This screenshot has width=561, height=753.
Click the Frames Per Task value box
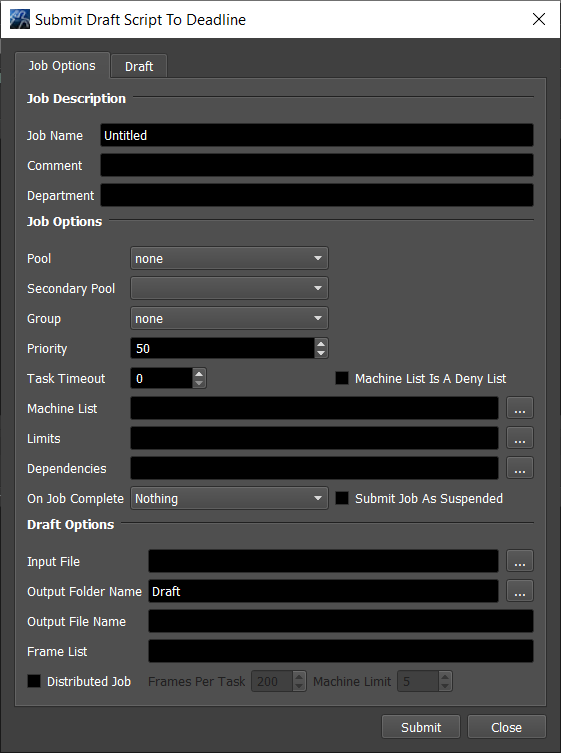click(272, 681)
